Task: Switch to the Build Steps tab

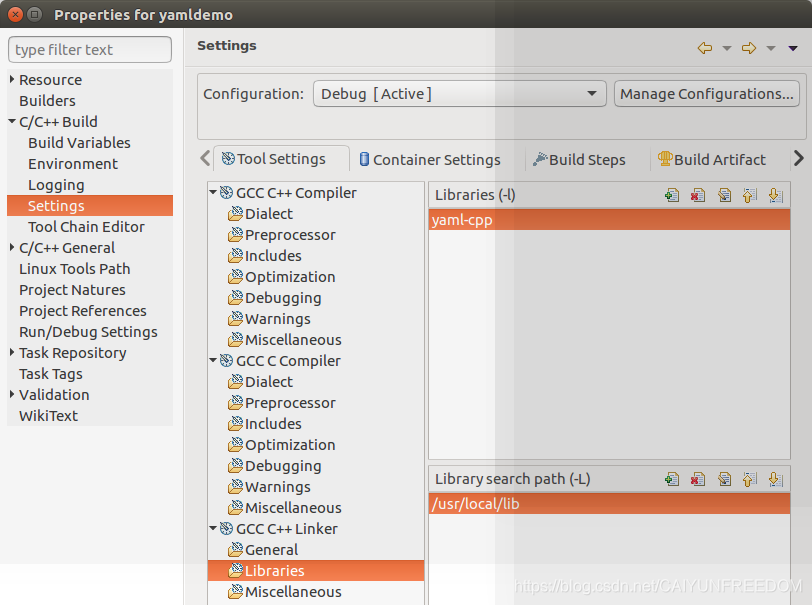Action: tap(579, 160)
